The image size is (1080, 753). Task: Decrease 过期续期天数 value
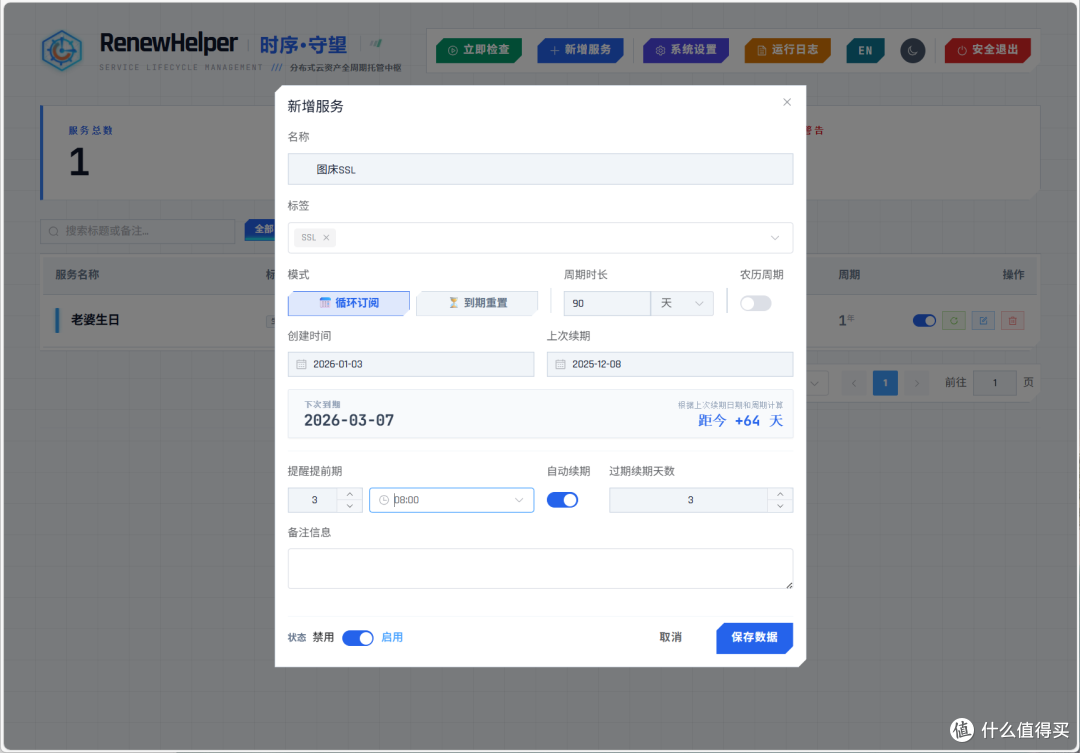click(x=780, y=506)
